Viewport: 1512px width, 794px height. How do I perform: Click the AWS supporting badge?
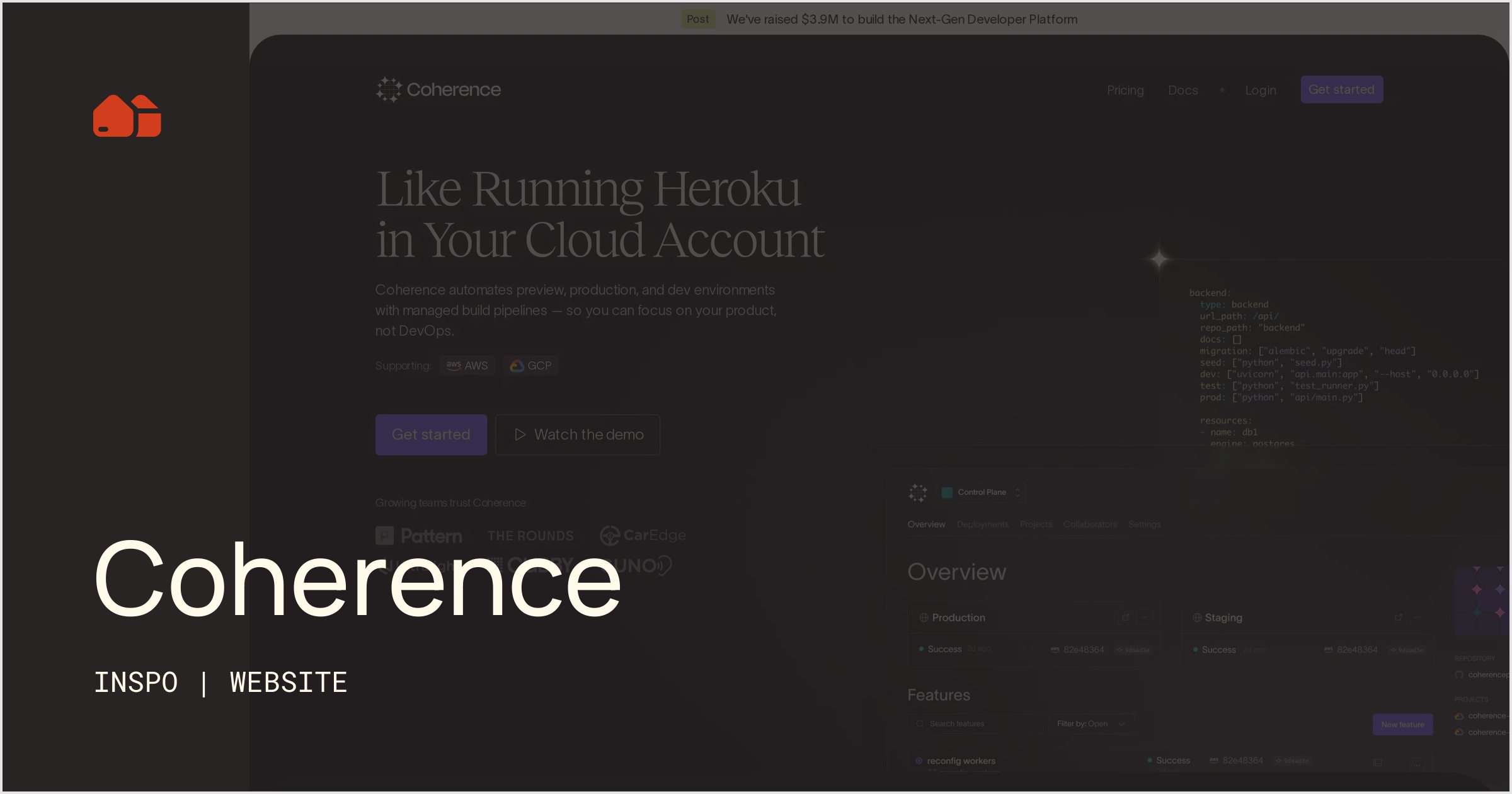(x=467, y=365)
